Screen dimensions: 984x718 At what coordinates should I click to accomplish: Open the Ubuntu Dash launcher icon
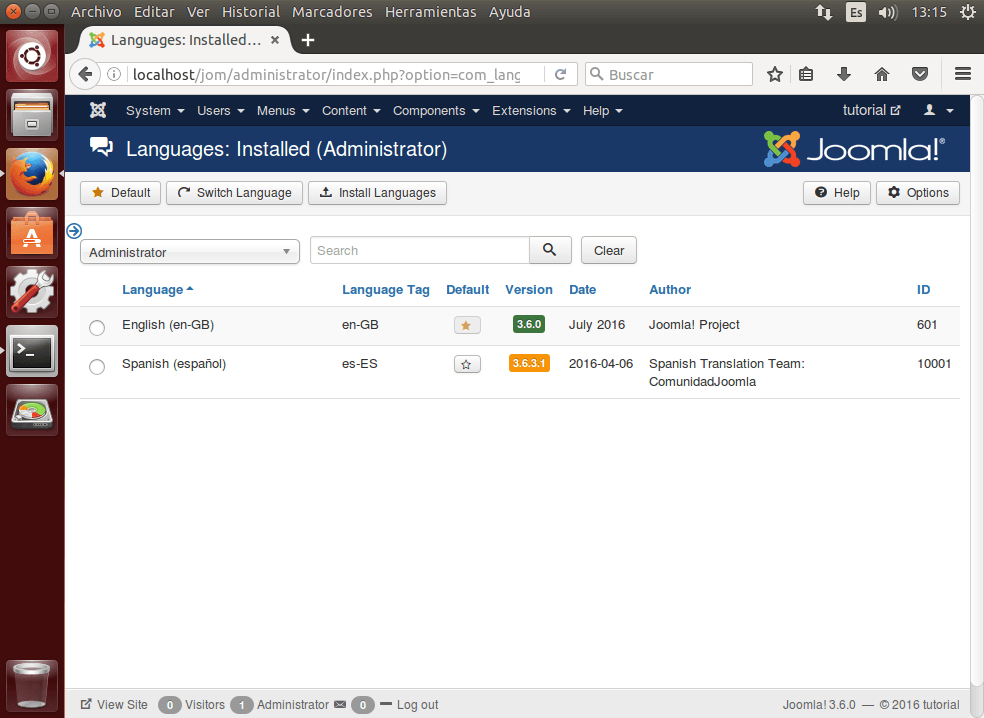click(32, 56)
